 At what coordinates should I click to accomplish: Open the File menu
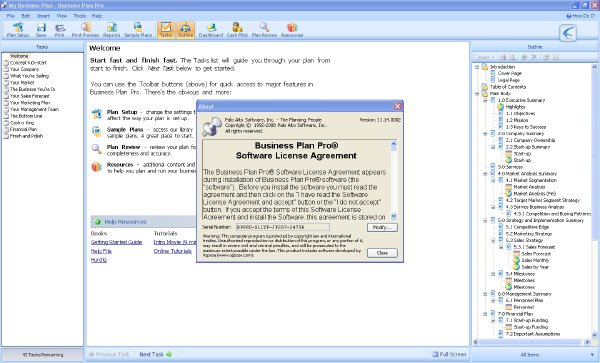click(x=11, y=16)
